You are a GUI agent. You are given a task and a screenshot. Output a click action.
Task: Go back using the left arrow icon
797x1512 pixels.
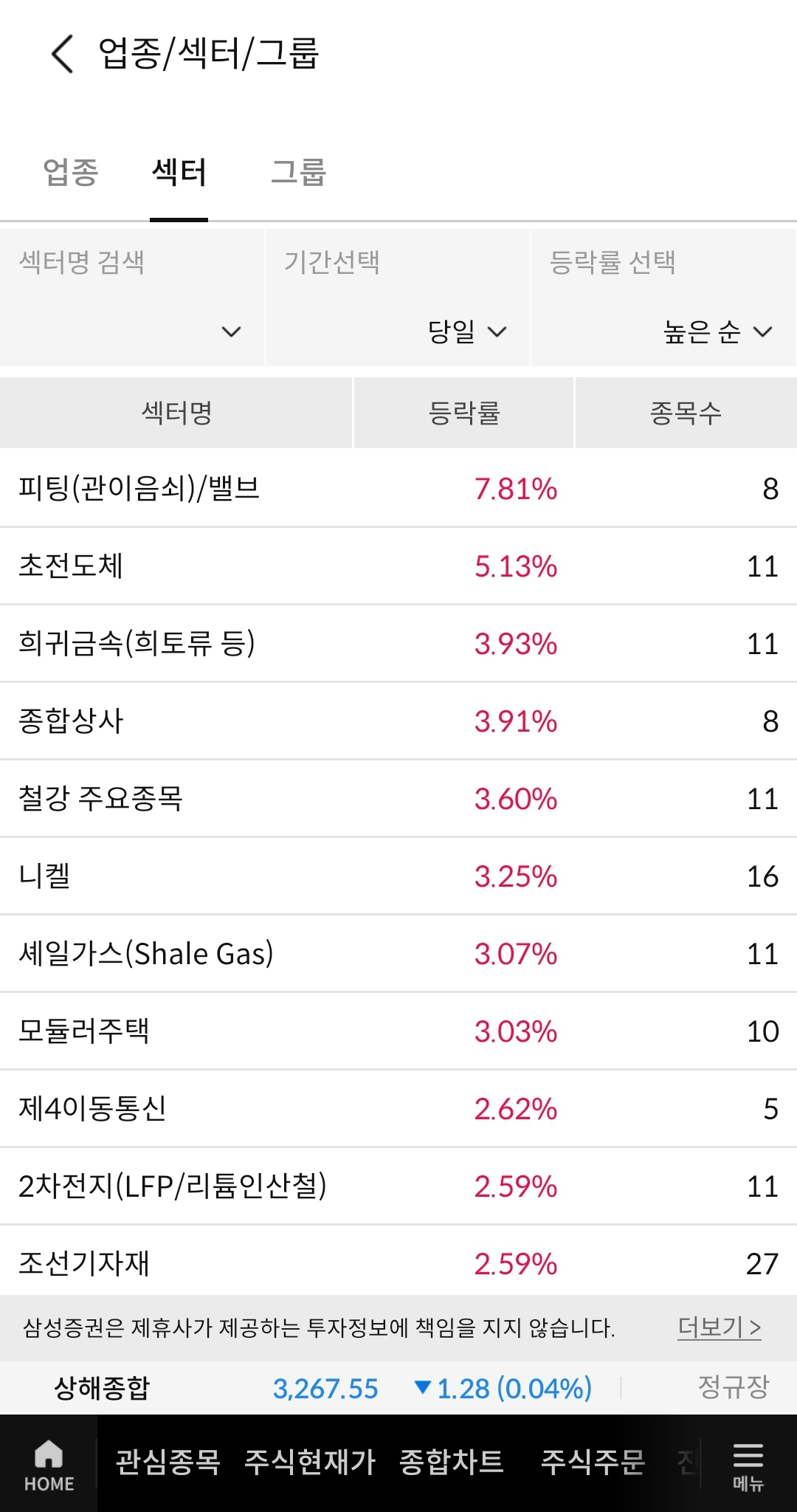[63, 54]
